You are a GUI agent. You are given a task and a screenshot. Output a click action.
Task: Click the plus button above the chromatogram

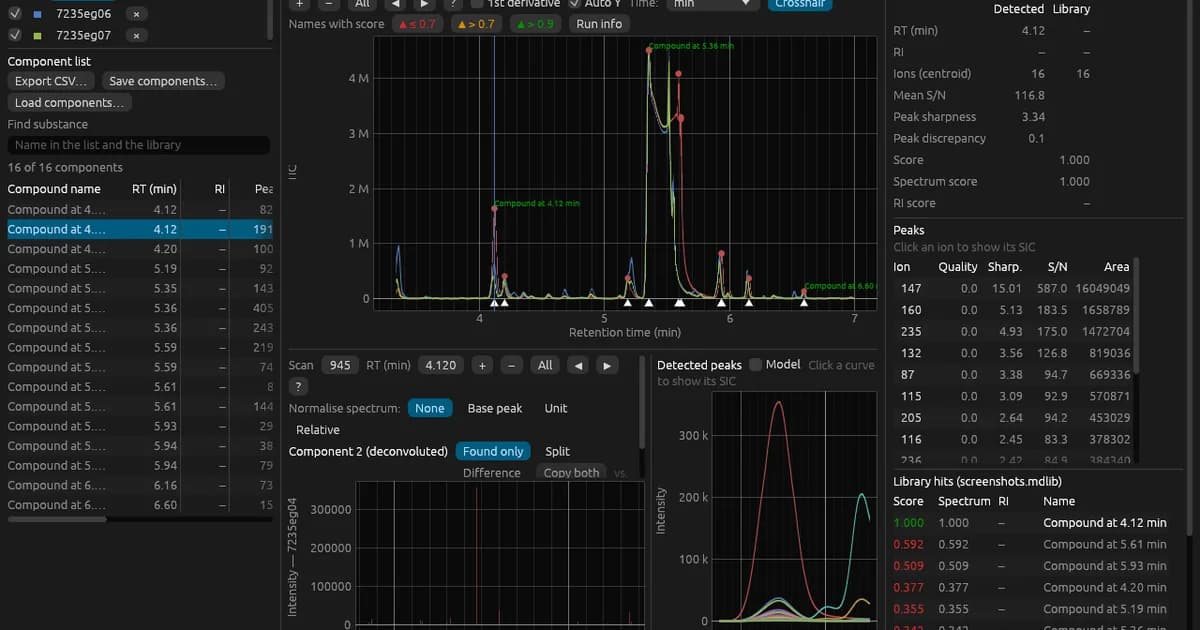pos(299,4)
